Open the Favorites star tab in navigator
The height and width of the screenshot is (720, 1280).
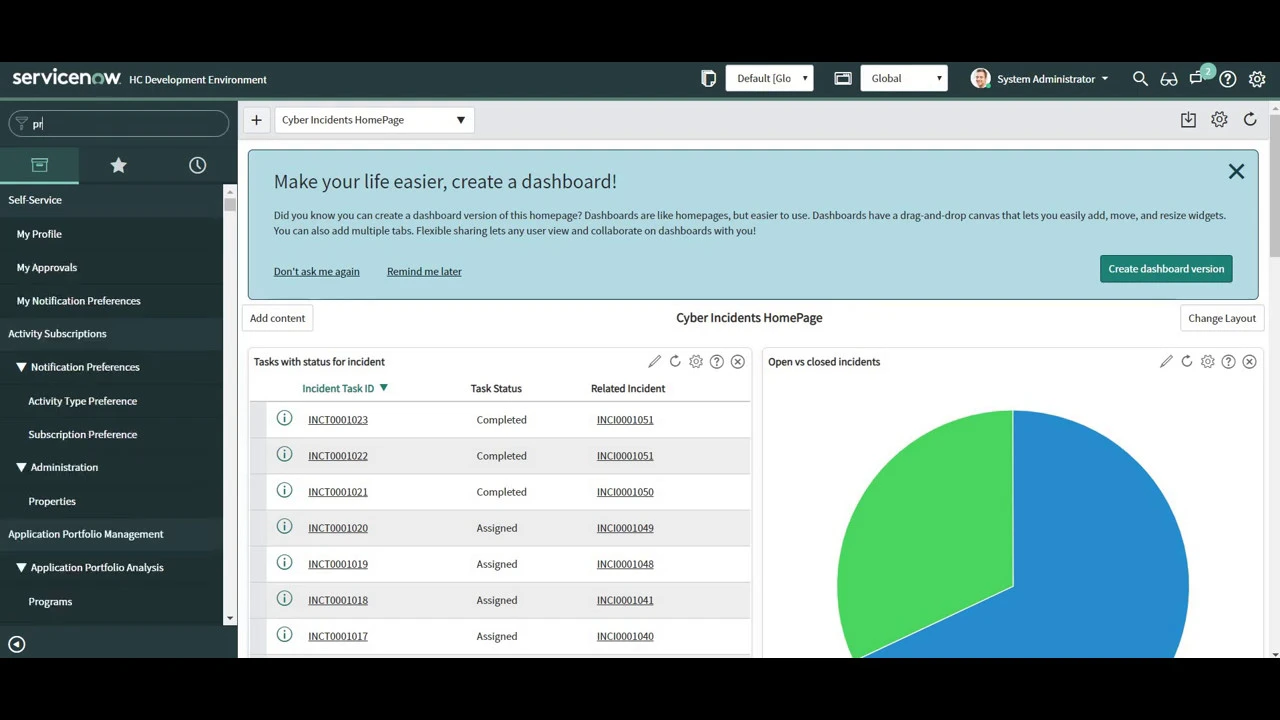pos(118,165)
